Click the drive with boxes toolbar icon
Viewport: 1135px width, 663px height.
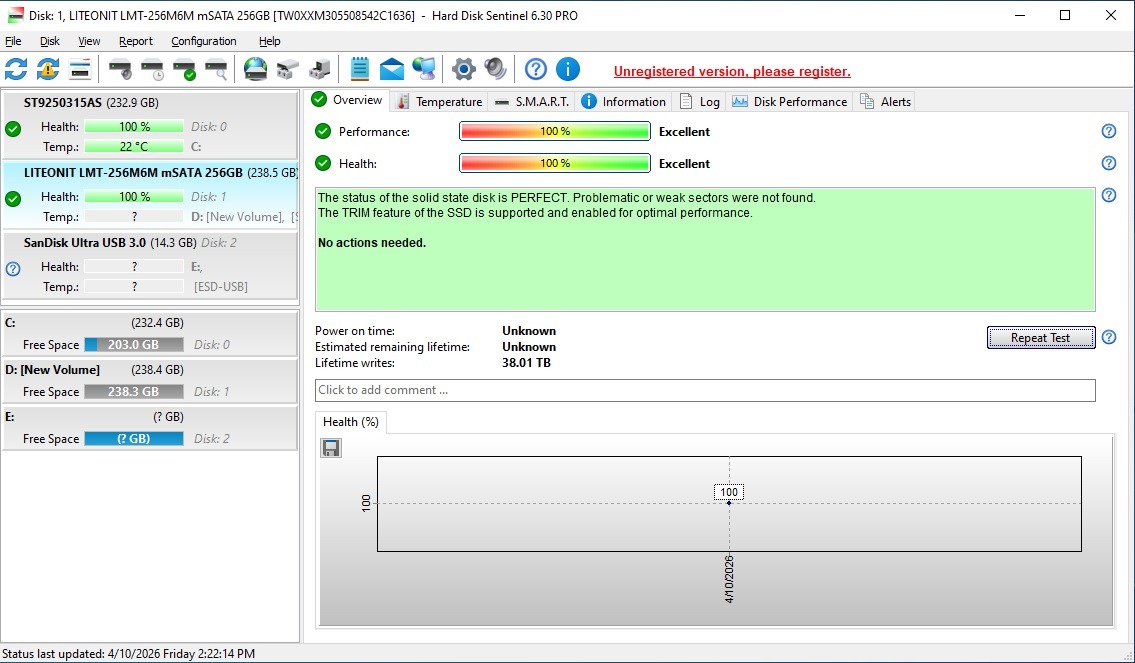click(287, 69)
